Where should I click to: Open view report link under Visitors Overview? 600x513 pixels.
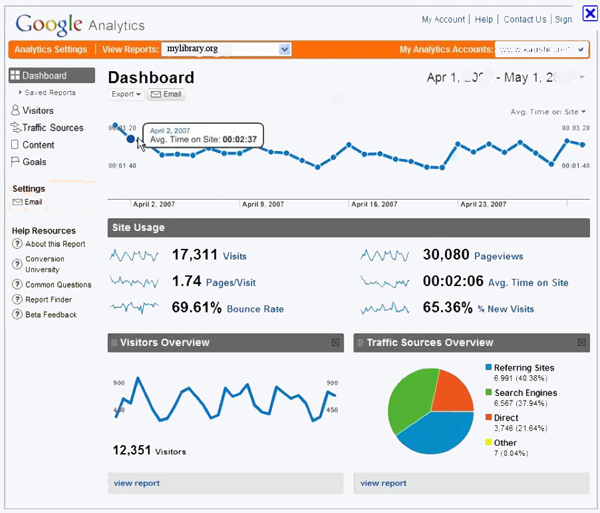(x=137, y=483)
